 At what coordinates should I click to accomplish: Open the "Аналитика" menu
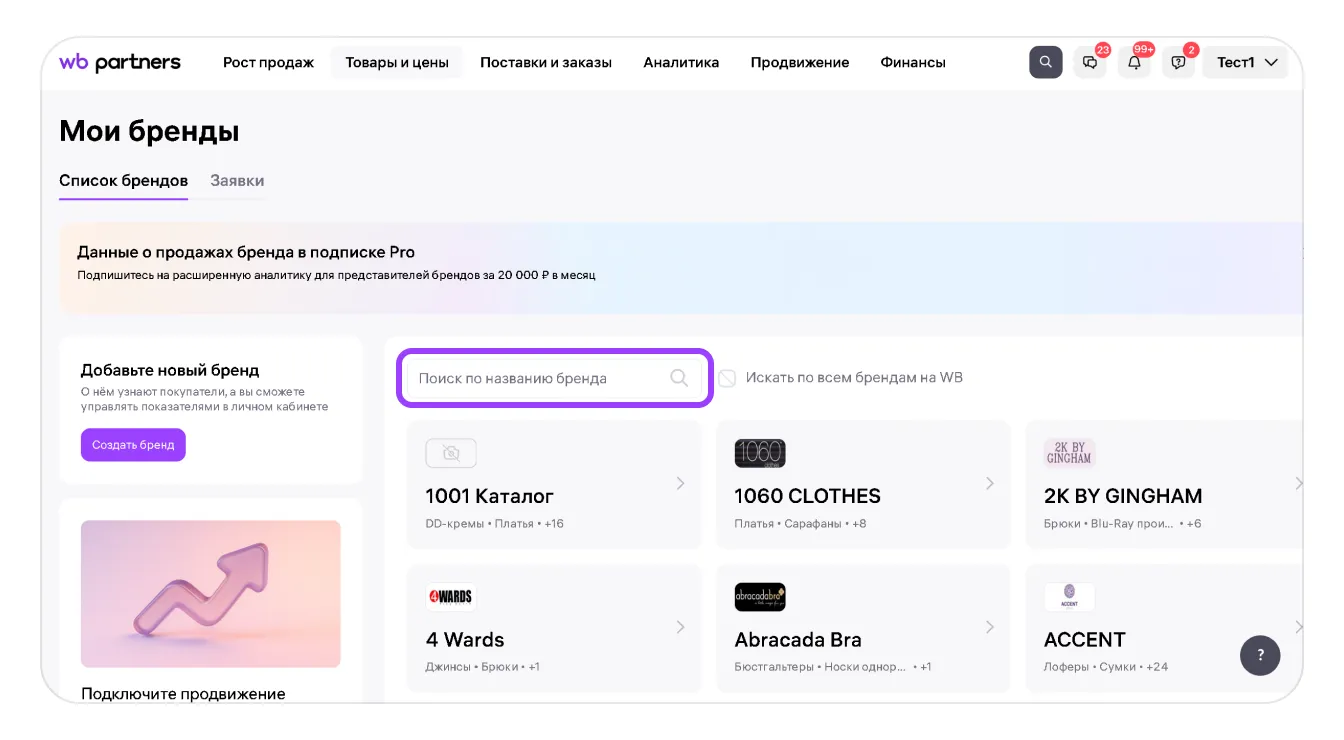pyautogui.click(x=681, y=62)
